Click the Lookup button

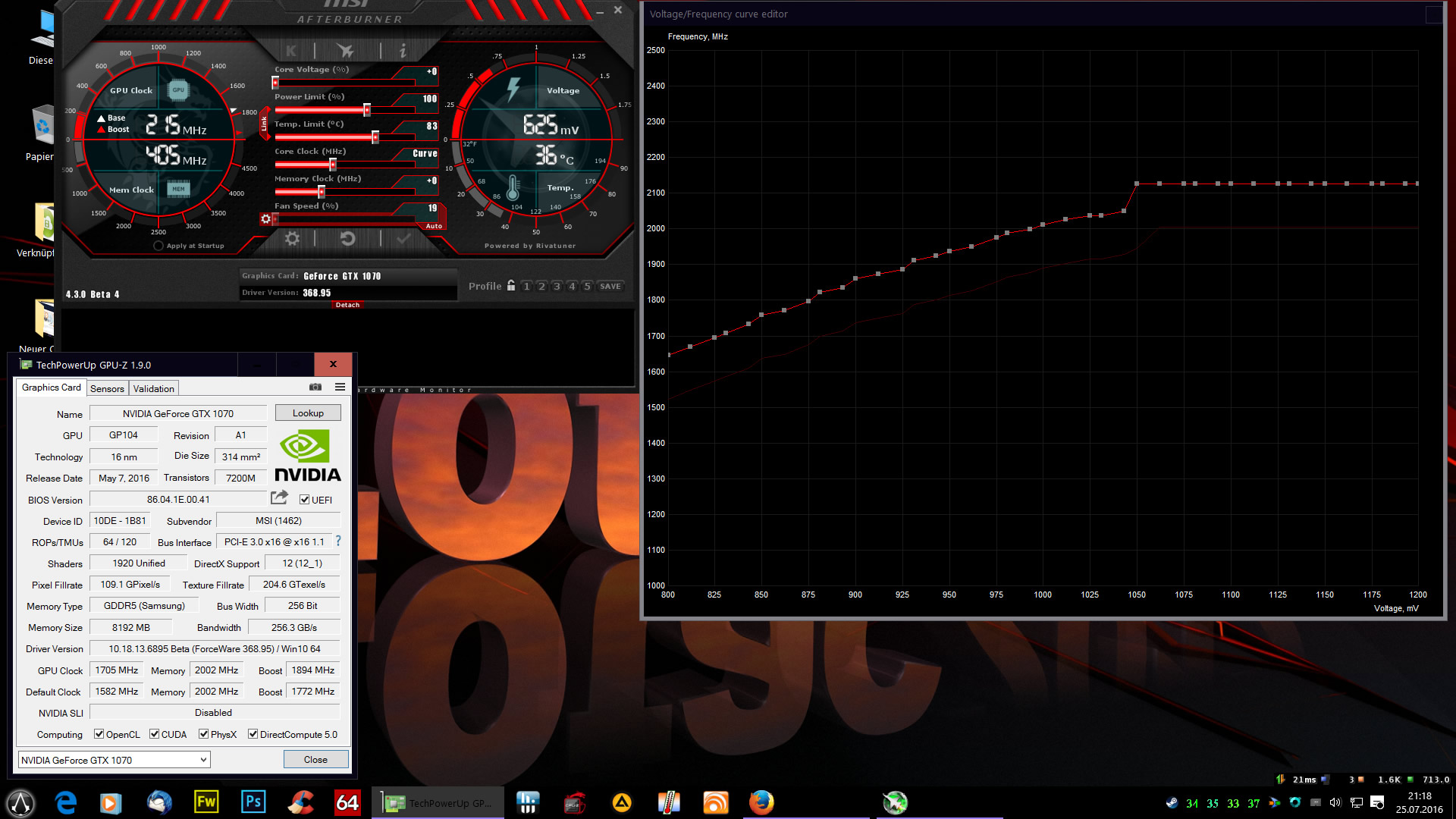point(308,413)
